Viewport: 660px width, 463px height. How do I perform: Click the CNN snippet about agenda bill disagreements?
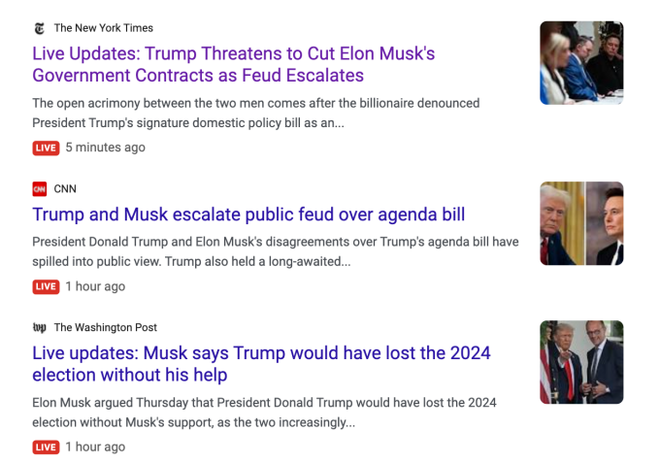coord(275,252)
